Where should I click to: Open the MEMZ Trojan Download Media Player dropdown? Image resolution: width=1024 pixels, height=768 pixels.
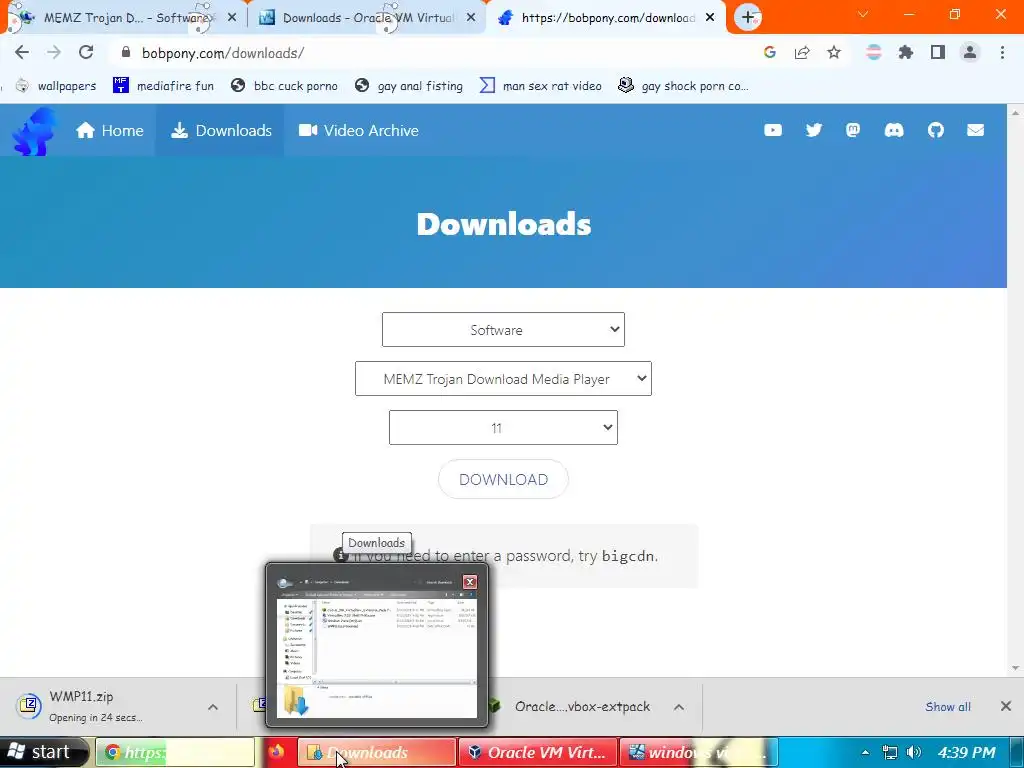[x=503, y=379]
